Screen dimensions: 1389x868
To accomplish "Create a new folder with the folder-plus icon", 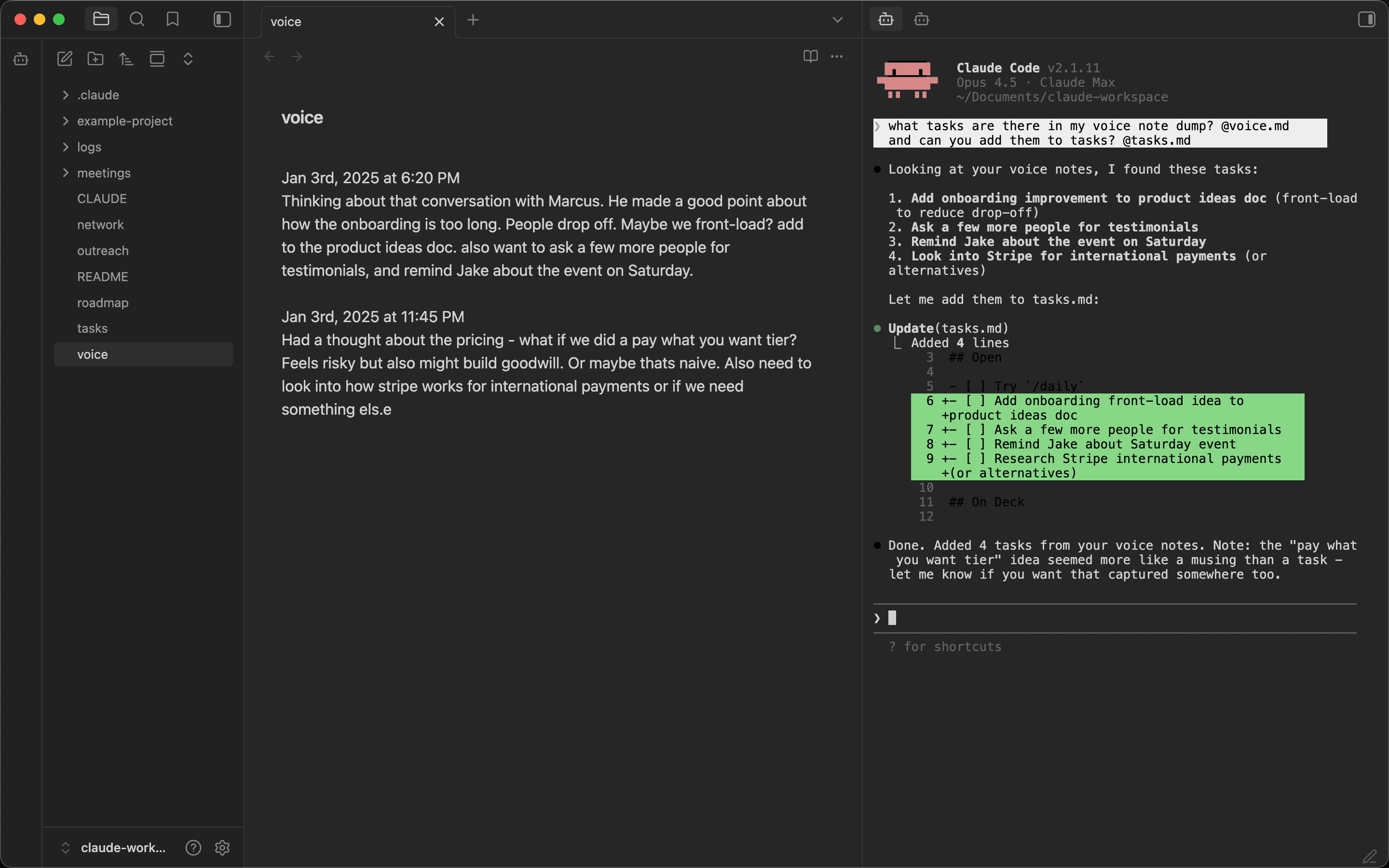I will (x=95, y=58).
